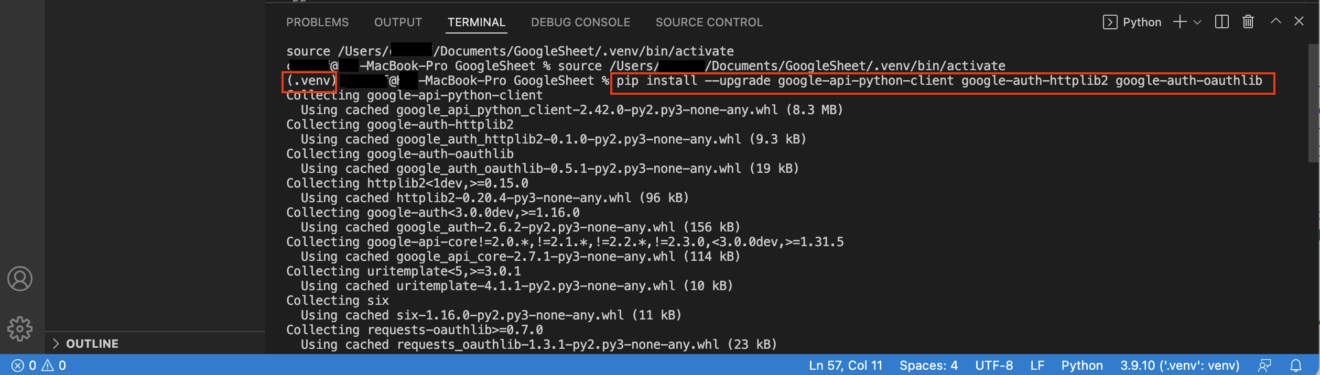Click the feedback icon in status bar
Screen dimensions: 1320x375
coord(1265,365)
